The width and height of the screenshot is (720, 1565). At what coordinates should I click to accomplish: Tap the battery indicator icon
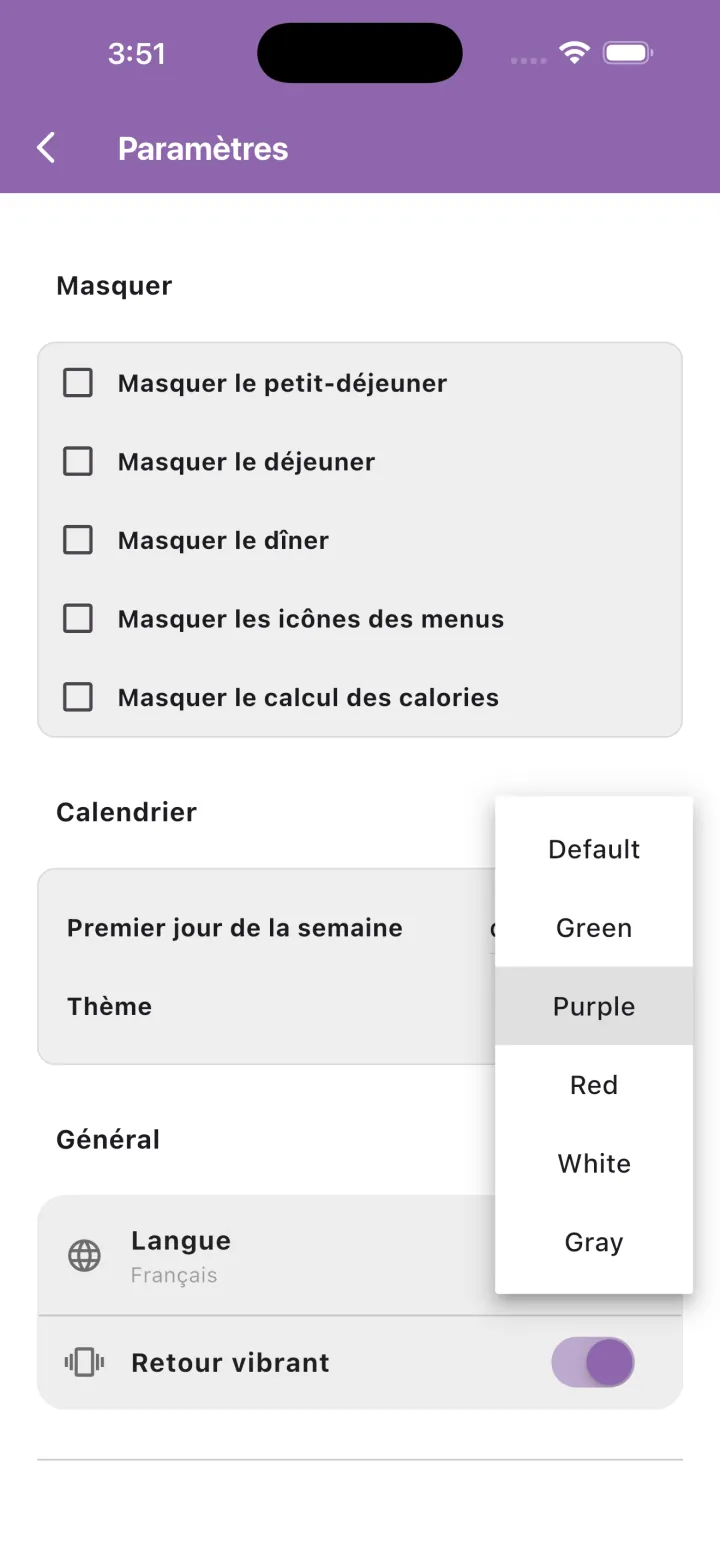coord(628,53)
